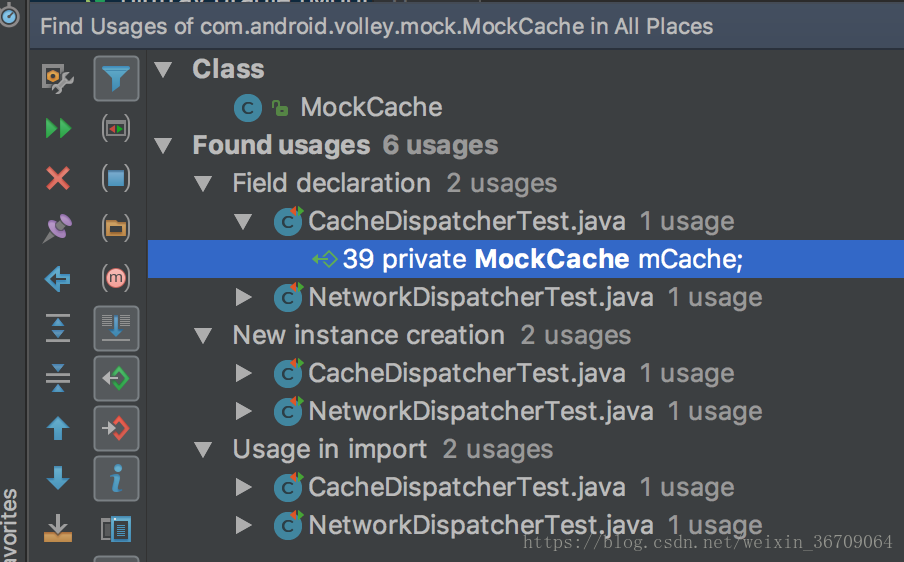Collapse the Field declaration group arrow
This screenshot has width=904, height=562.
203,183
